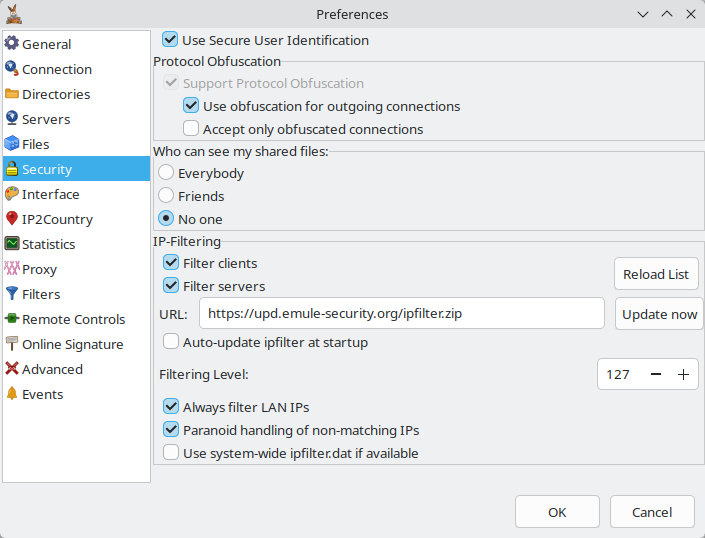Switch to the Directories page

coord(76,94)
